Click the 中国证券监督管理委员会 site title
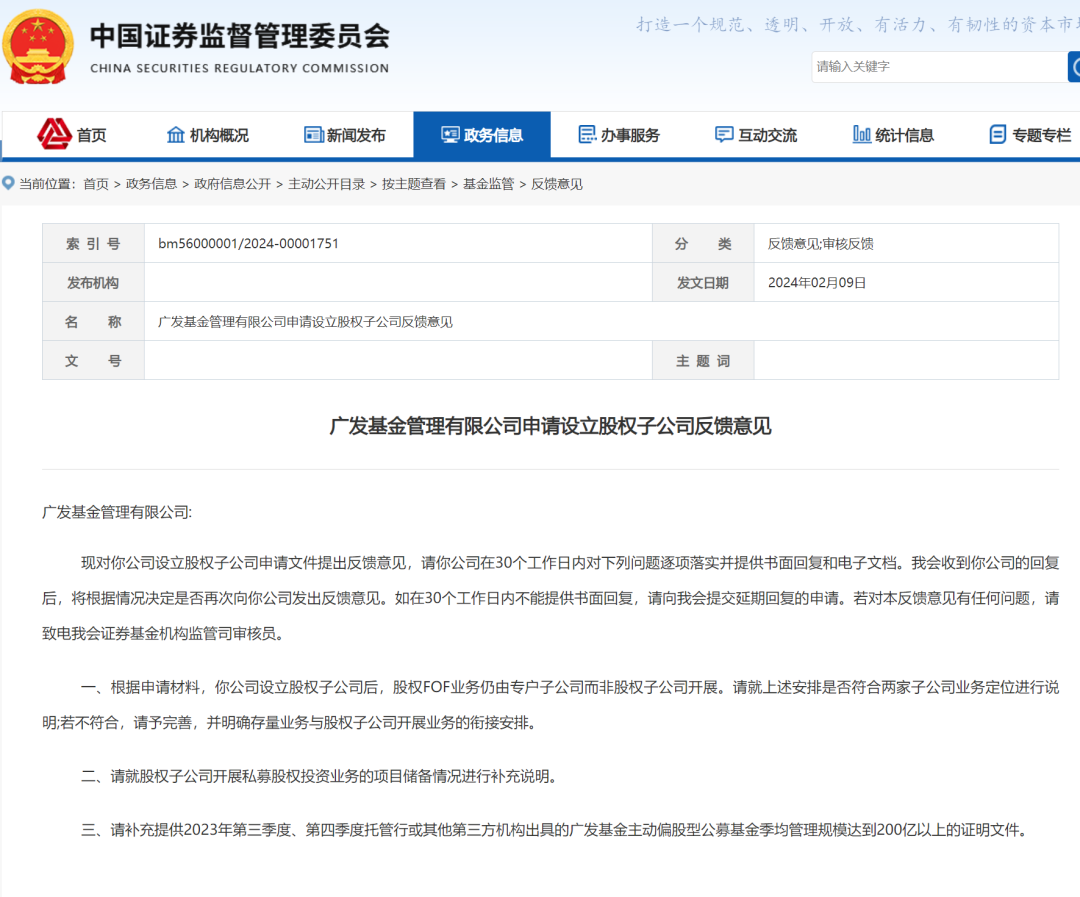 click(x=240, y=37)
